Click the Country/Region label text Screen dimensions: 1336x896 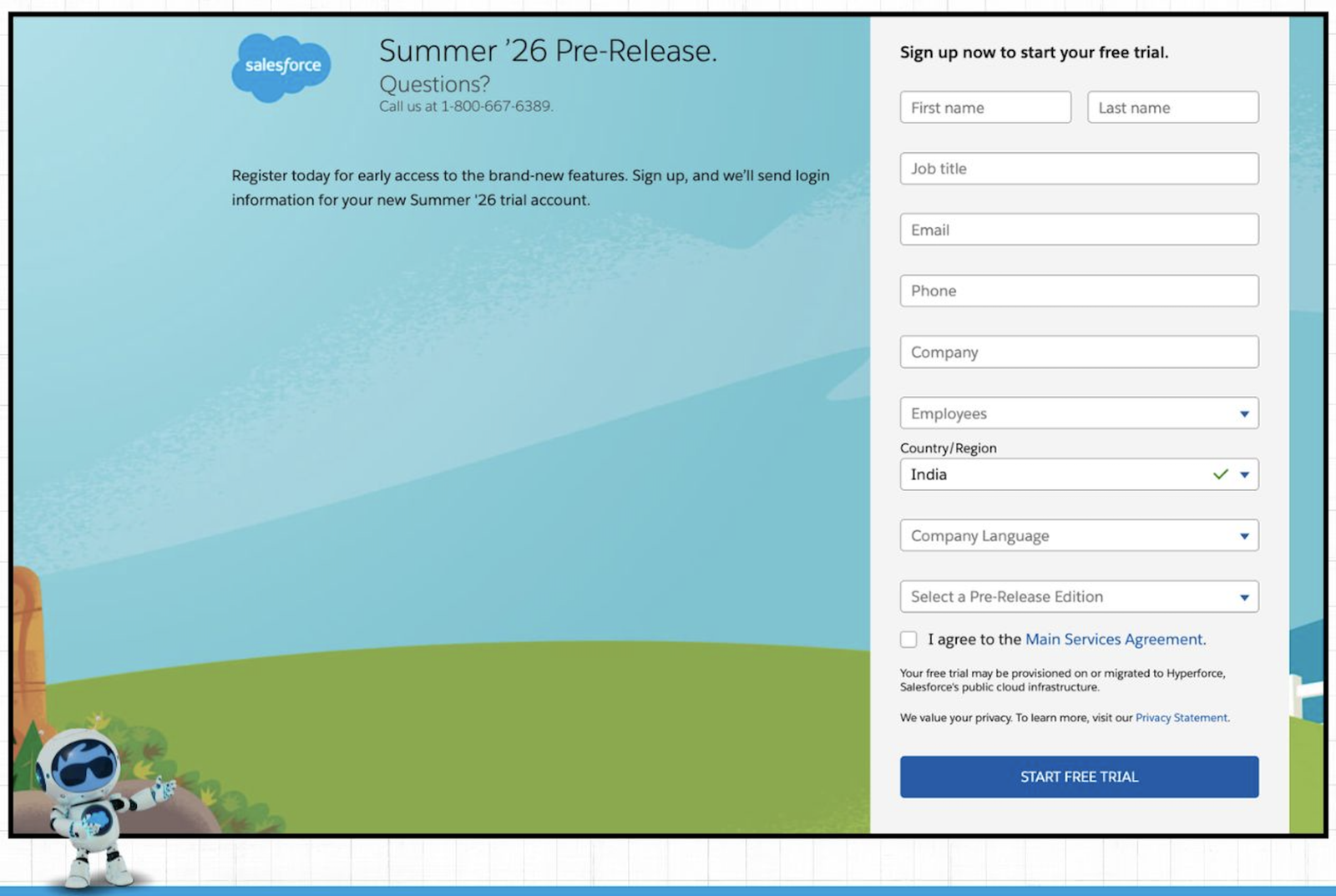[x=948, y=448]
